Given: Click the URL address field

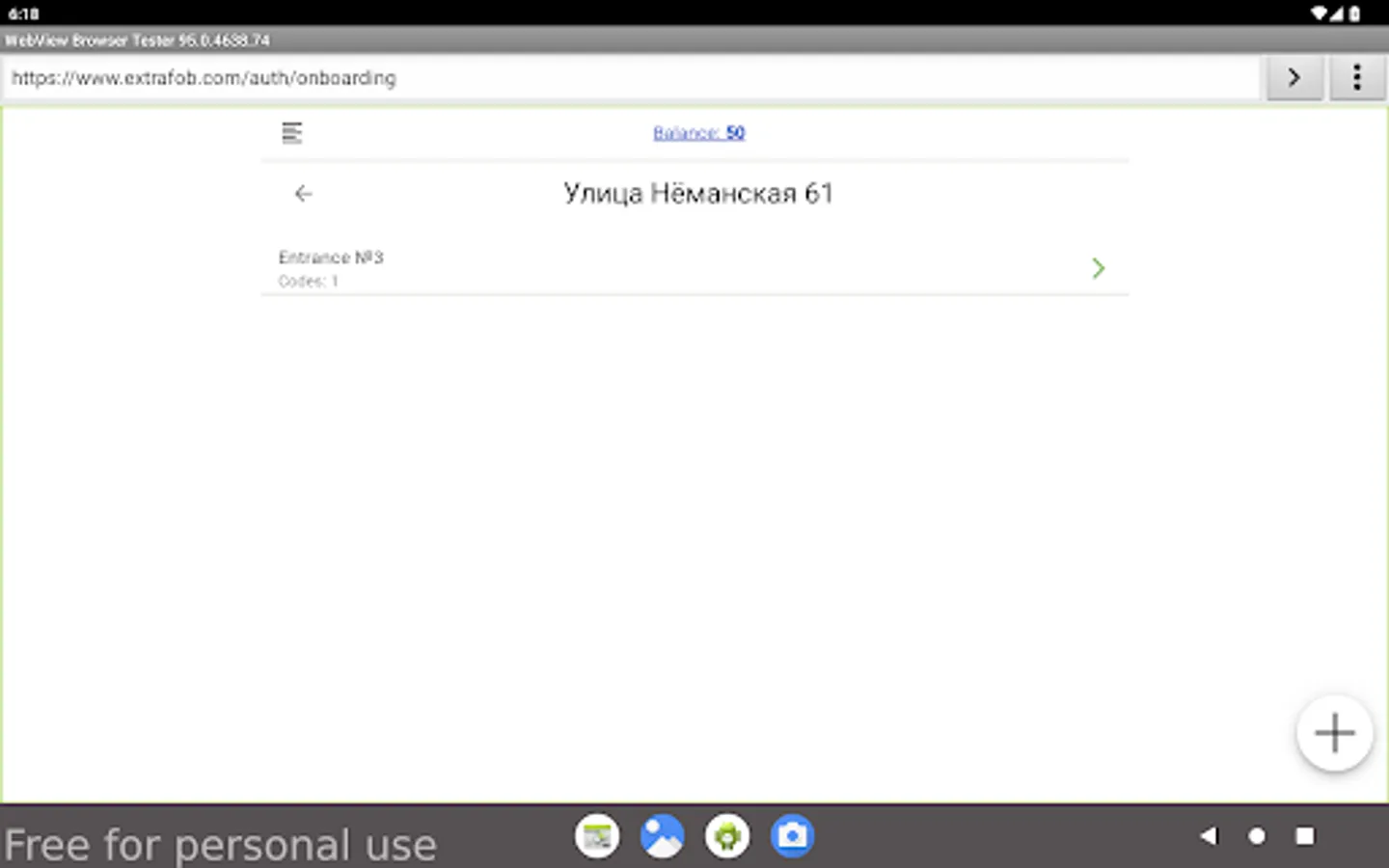Looking at the screenshot, I should pos(631,78).
